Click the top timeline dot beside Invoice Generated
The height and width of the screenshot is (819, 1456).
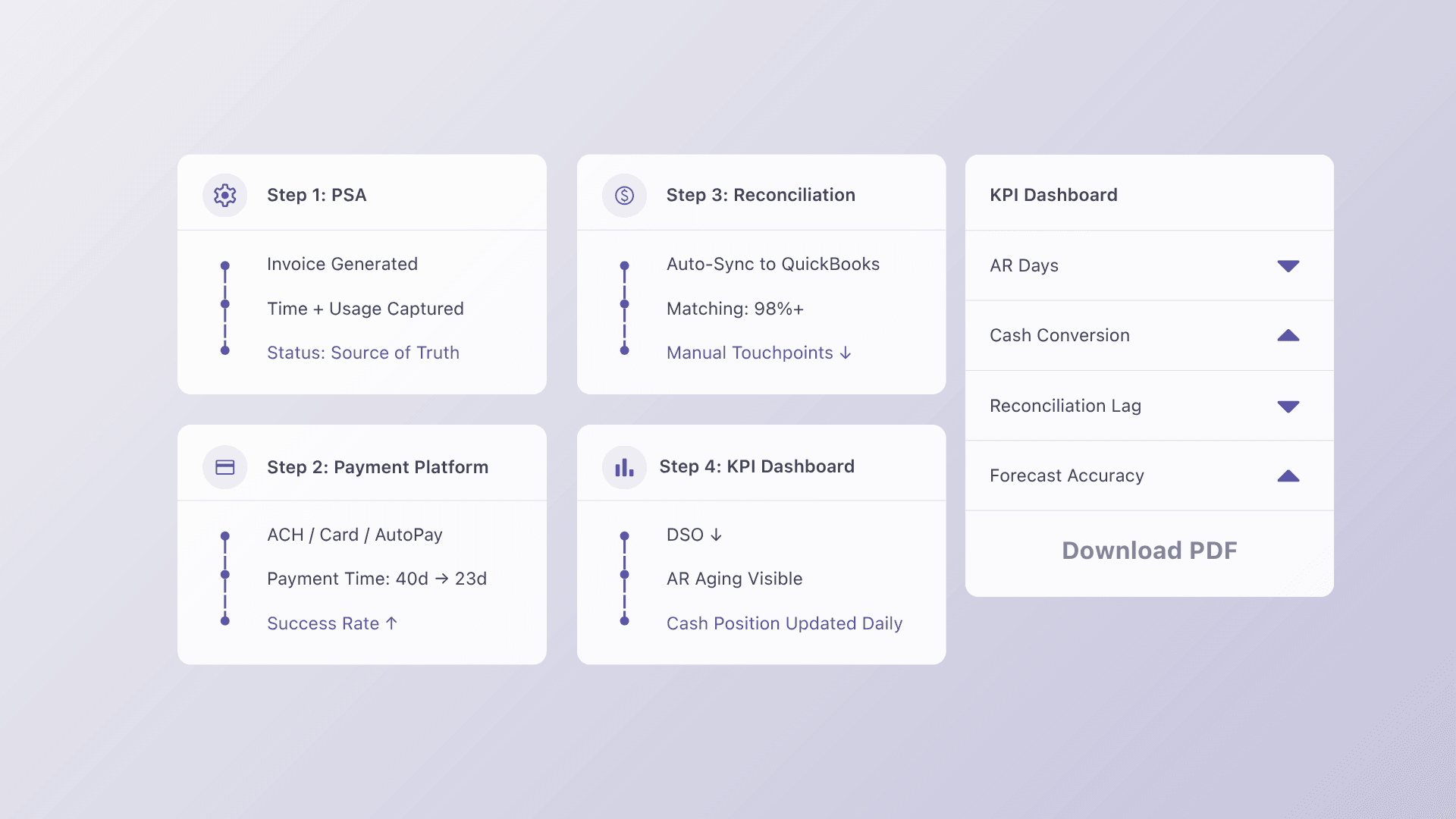click(224, 265)
